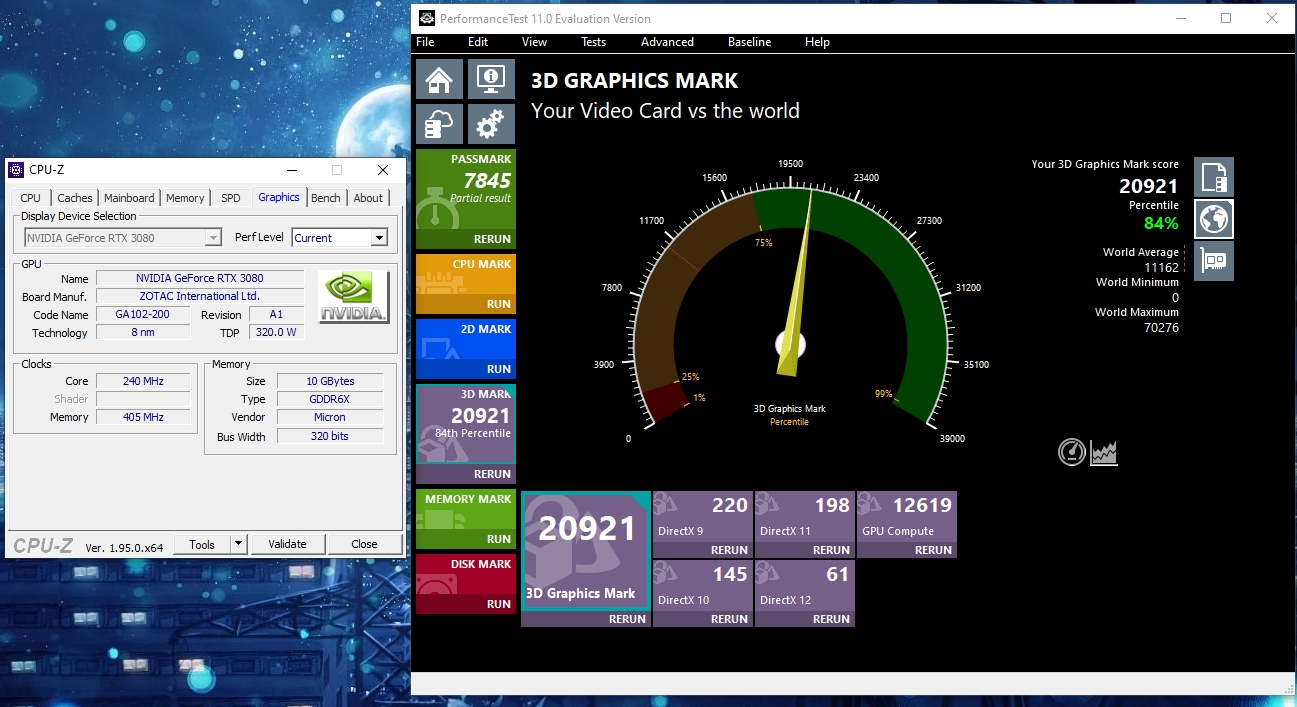Open the Baseline menu
This screenshot has height=707, width=1297.
749,42
